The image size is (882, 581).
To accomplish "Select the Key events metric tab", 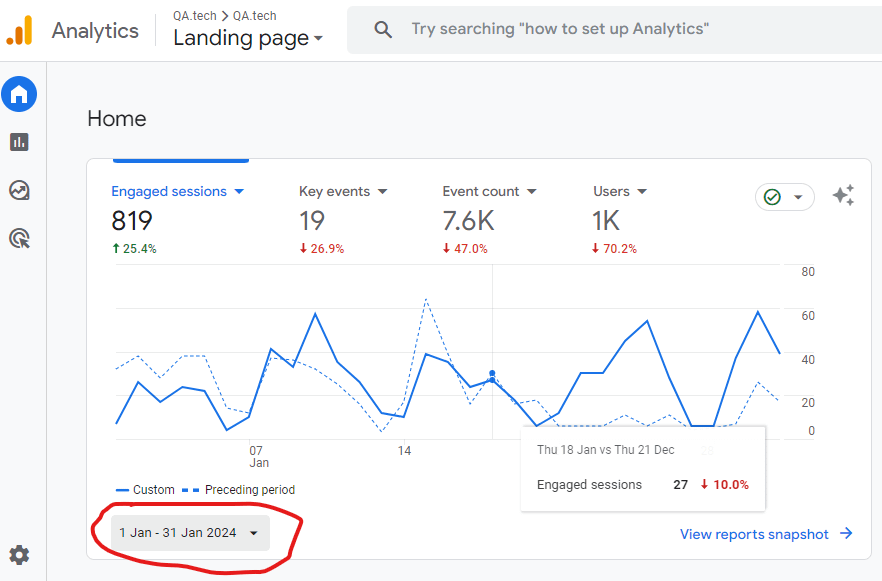I will (343, 191).
